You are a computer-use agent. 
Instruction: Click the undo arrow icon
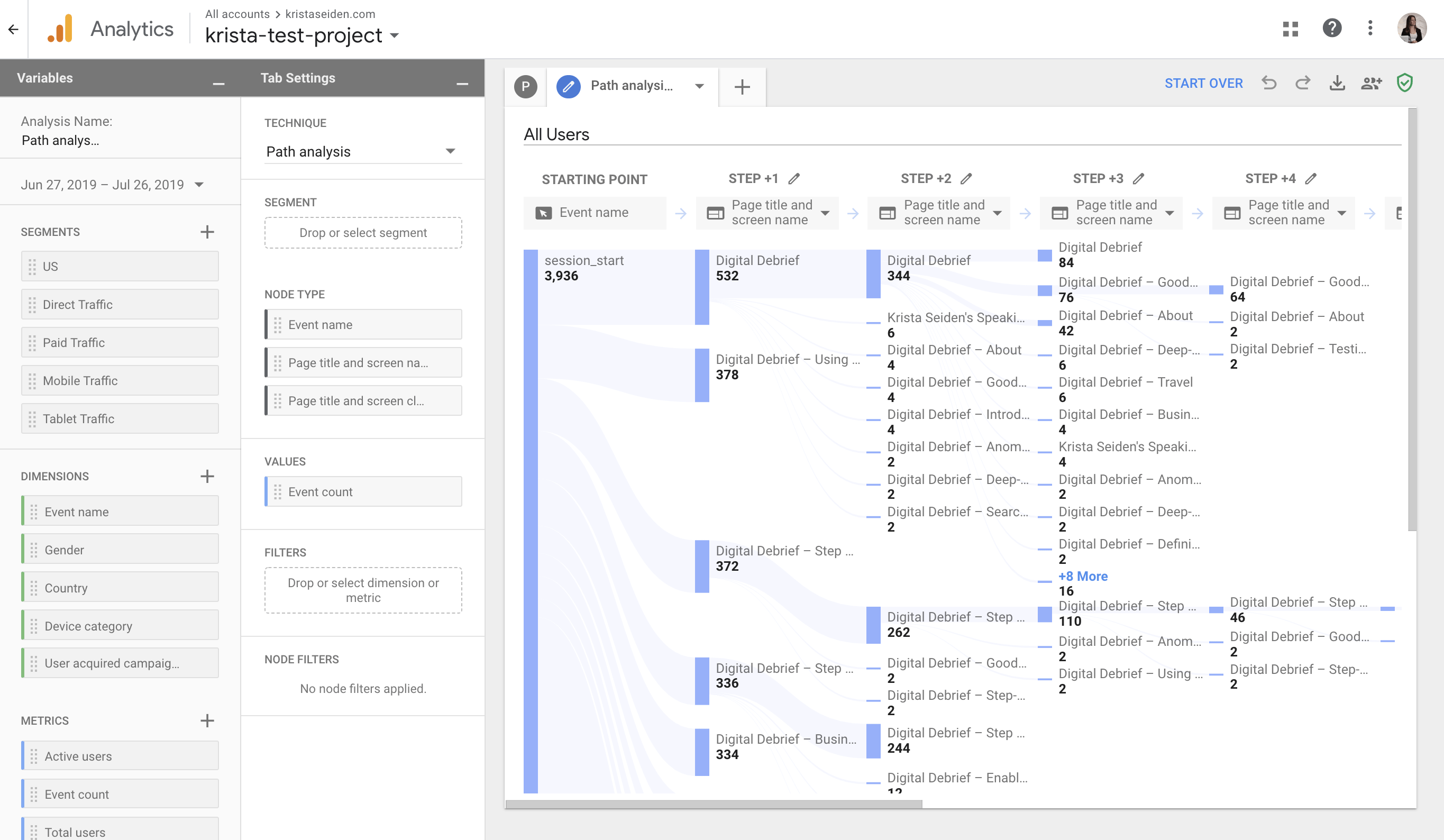pyautogui.click(x=1269, y=84)
